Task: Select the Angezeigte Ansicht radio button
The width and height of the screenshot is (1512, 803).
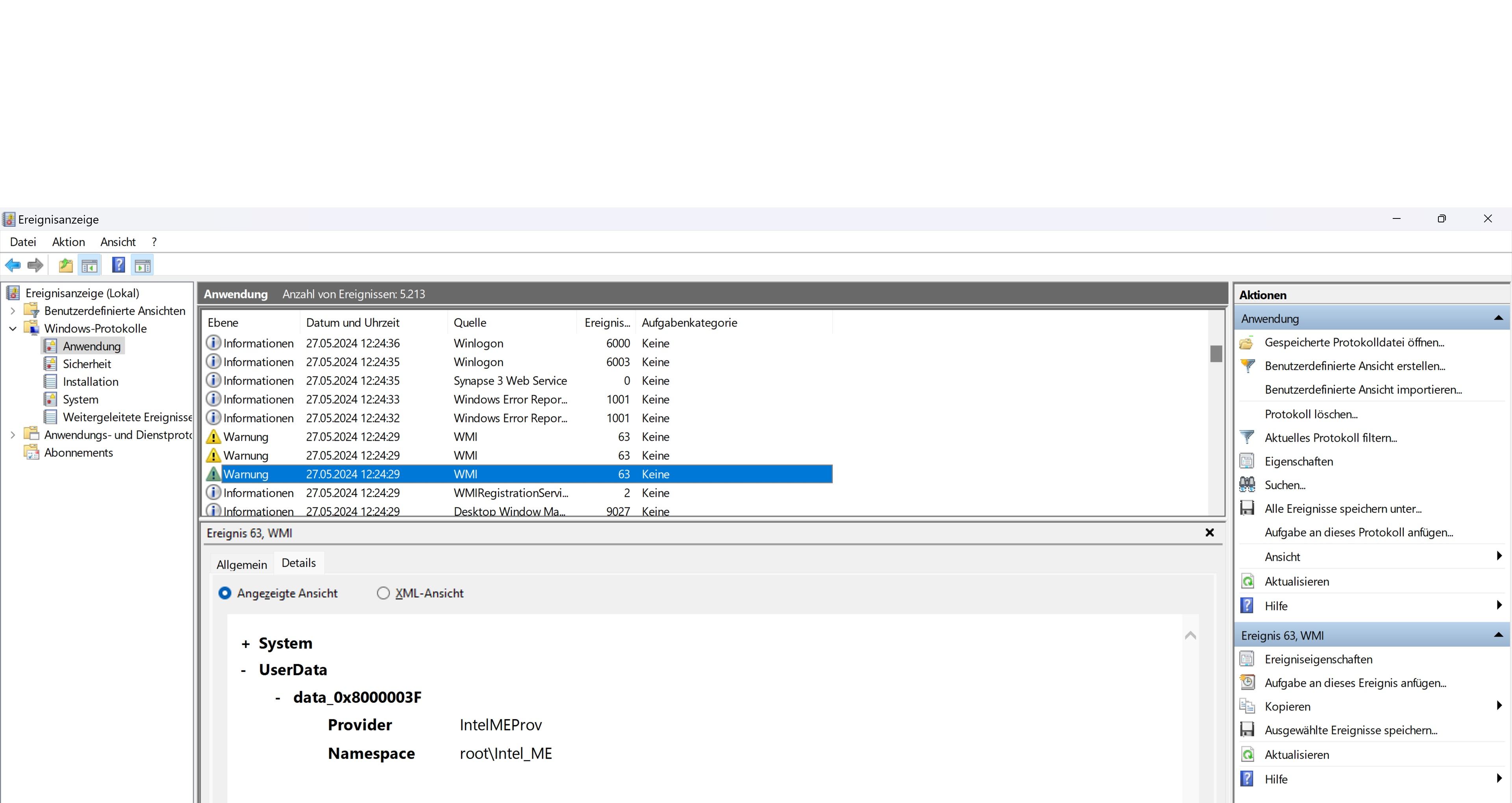Action: (225, 593)
